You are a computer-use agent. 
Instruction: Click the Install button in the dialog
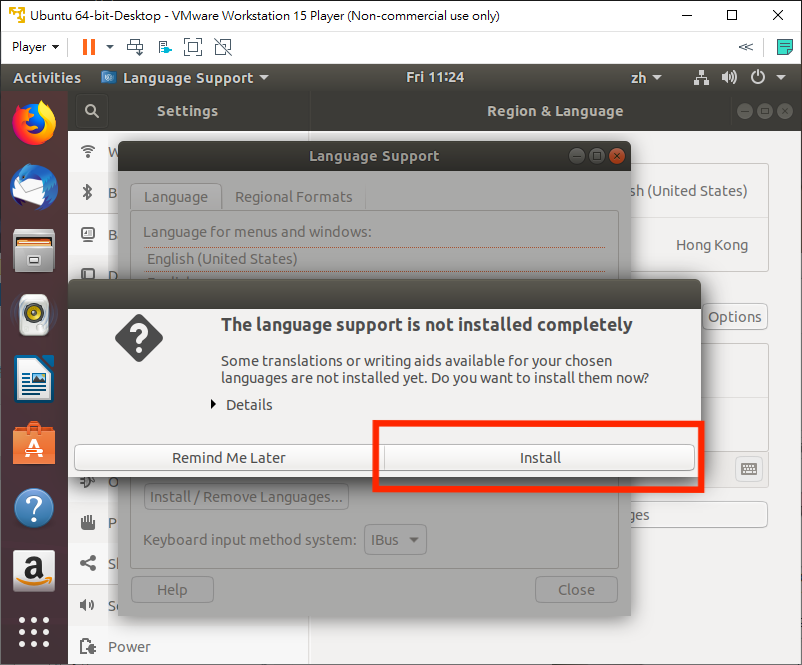tap(540, 457)
